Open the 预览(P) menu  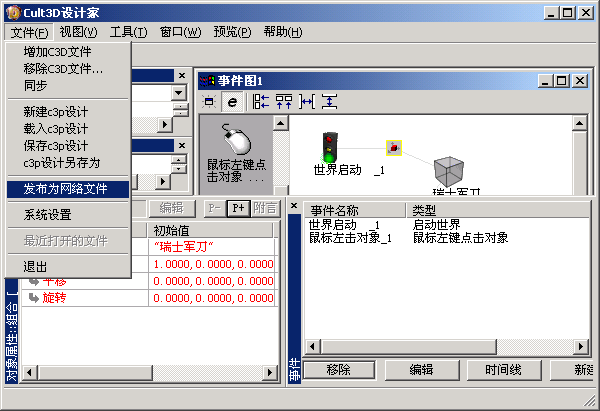click(232, 32)
